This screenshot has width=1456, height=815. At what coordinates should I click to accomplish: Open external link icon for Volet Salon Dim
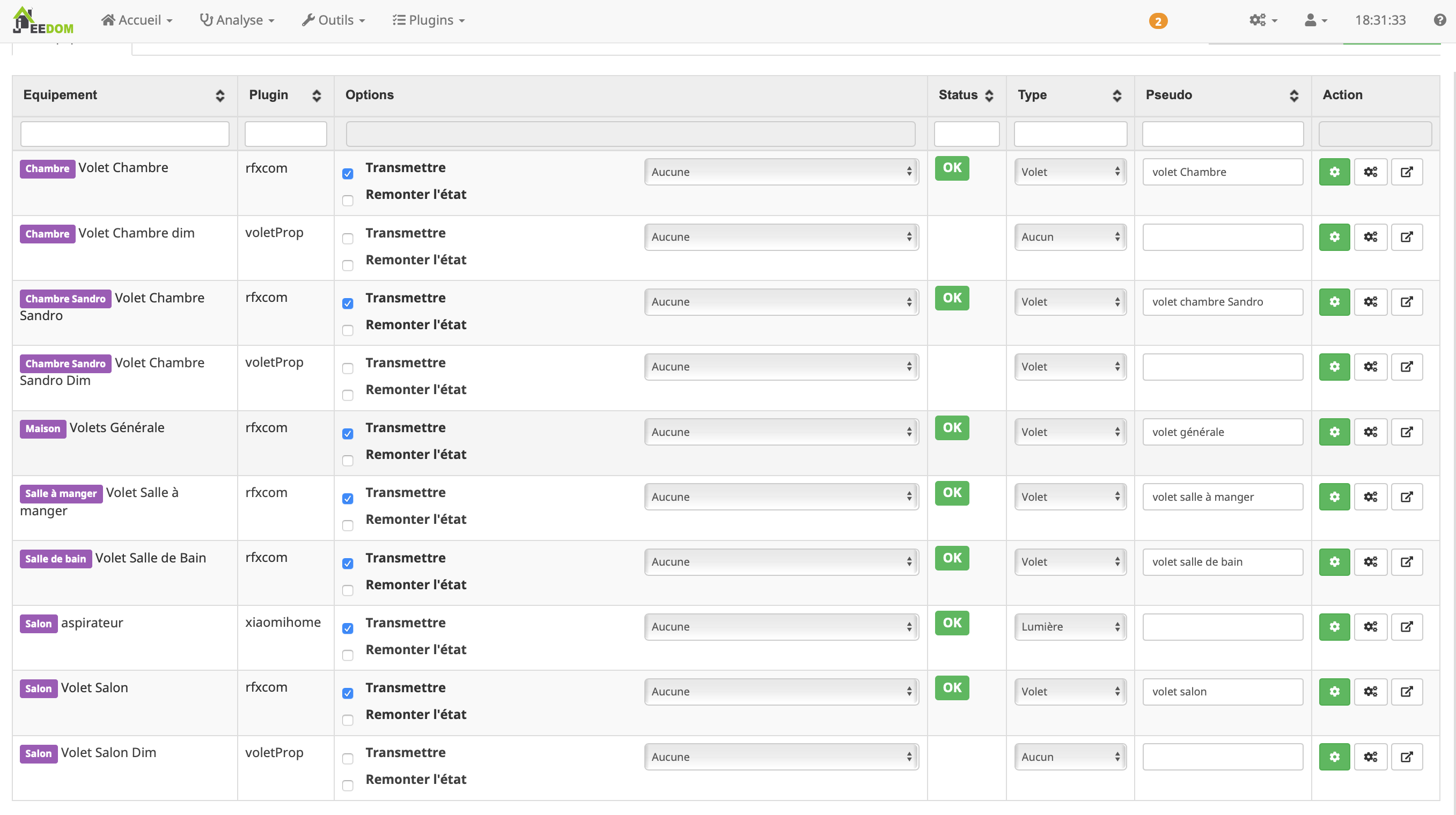[x=1406, y=757]
